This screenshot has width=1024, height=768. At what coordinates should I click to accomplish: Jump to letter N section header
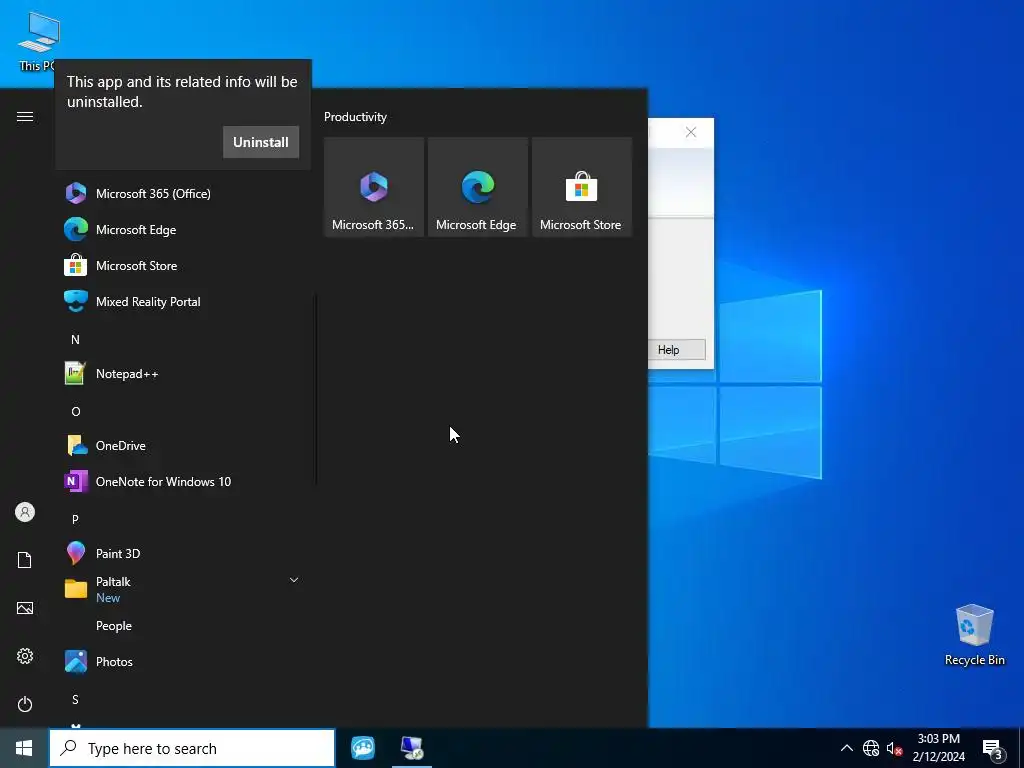tap(75, 340)
